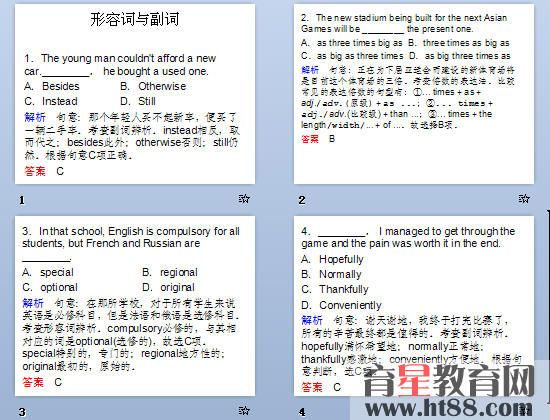Click the red 答案 label on slide 1
This screenshot has width=550, height=420.
click(x=35, y=171)
